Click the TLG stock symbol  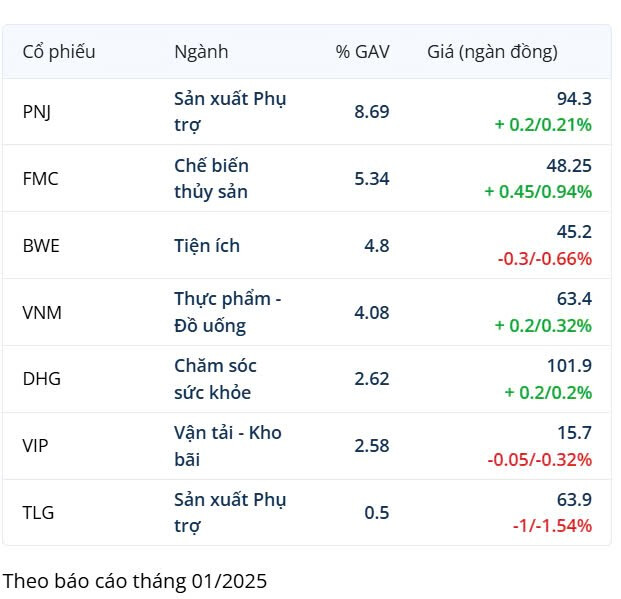[38, 513]
